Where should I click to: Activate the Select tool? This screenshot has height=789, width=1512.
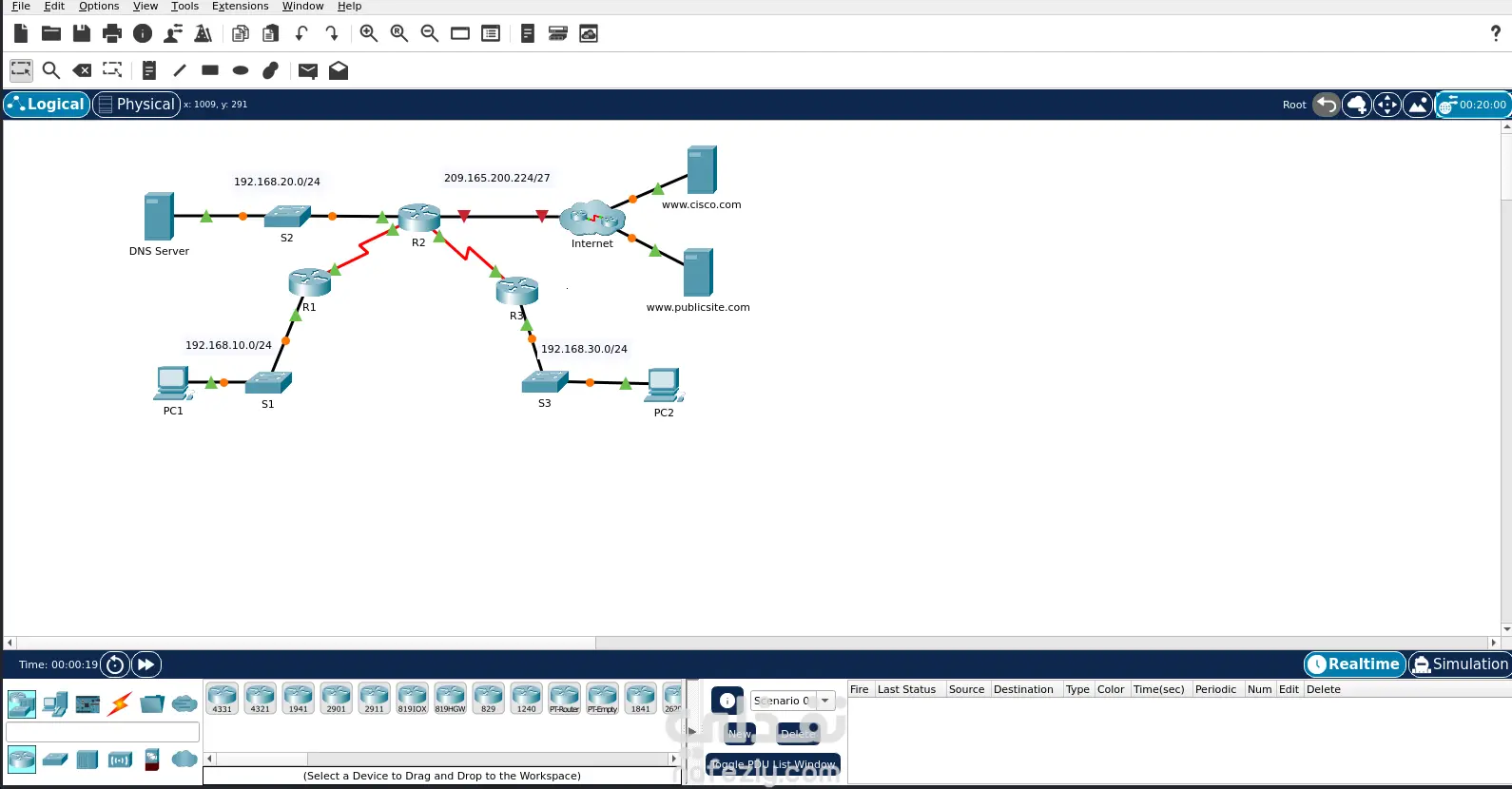click(21, 70)
